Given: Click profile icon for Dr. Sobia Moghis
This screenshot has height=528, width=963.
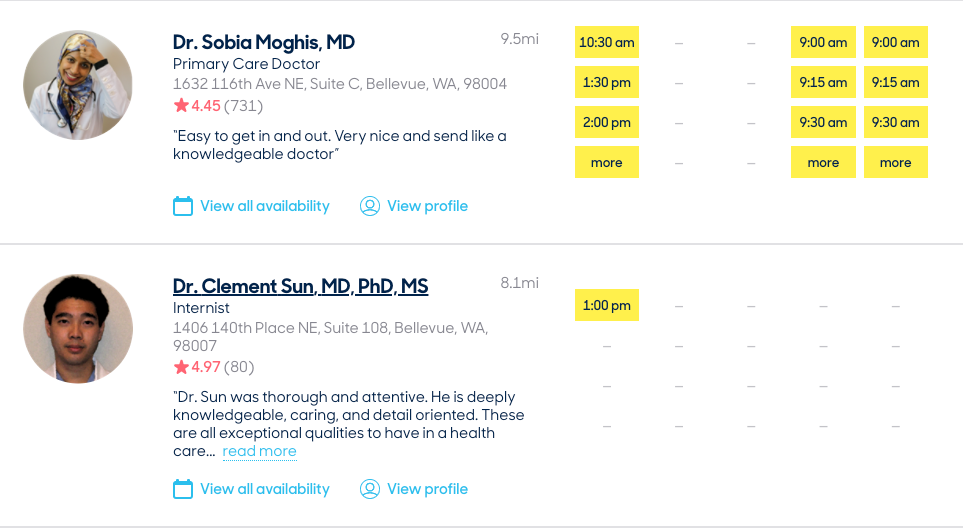Looking at the screenshot, I should tap(370, 206).
